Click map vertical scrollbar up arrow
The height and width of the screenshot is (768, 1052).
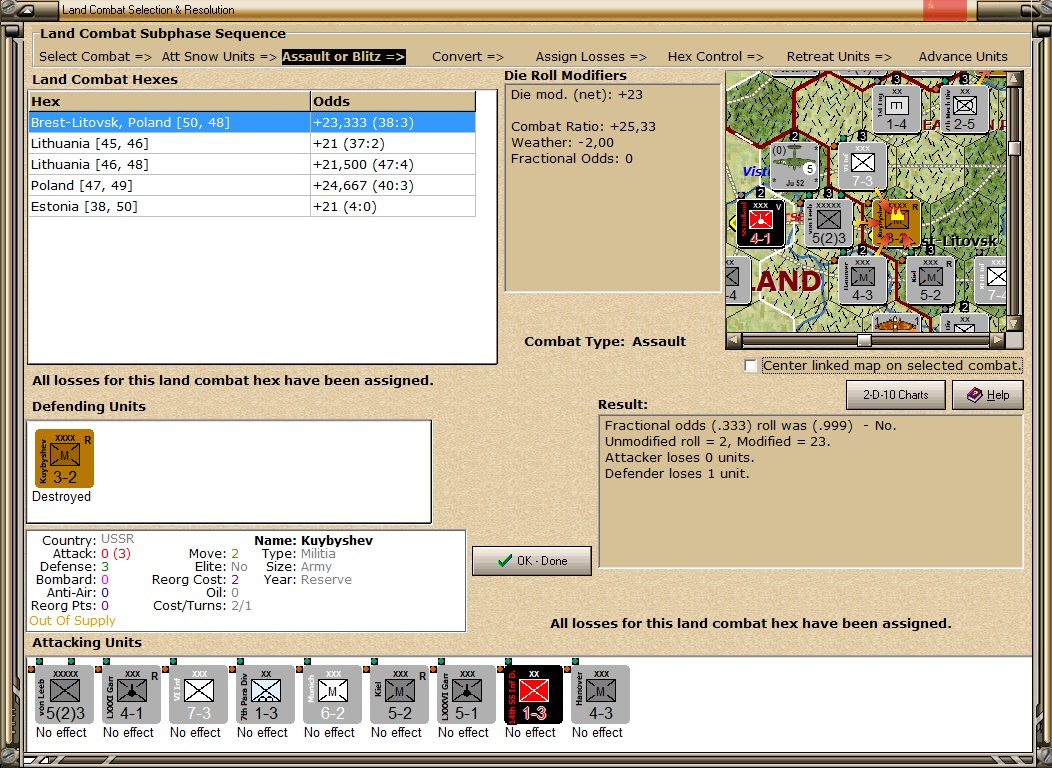tap(1014, 79)
